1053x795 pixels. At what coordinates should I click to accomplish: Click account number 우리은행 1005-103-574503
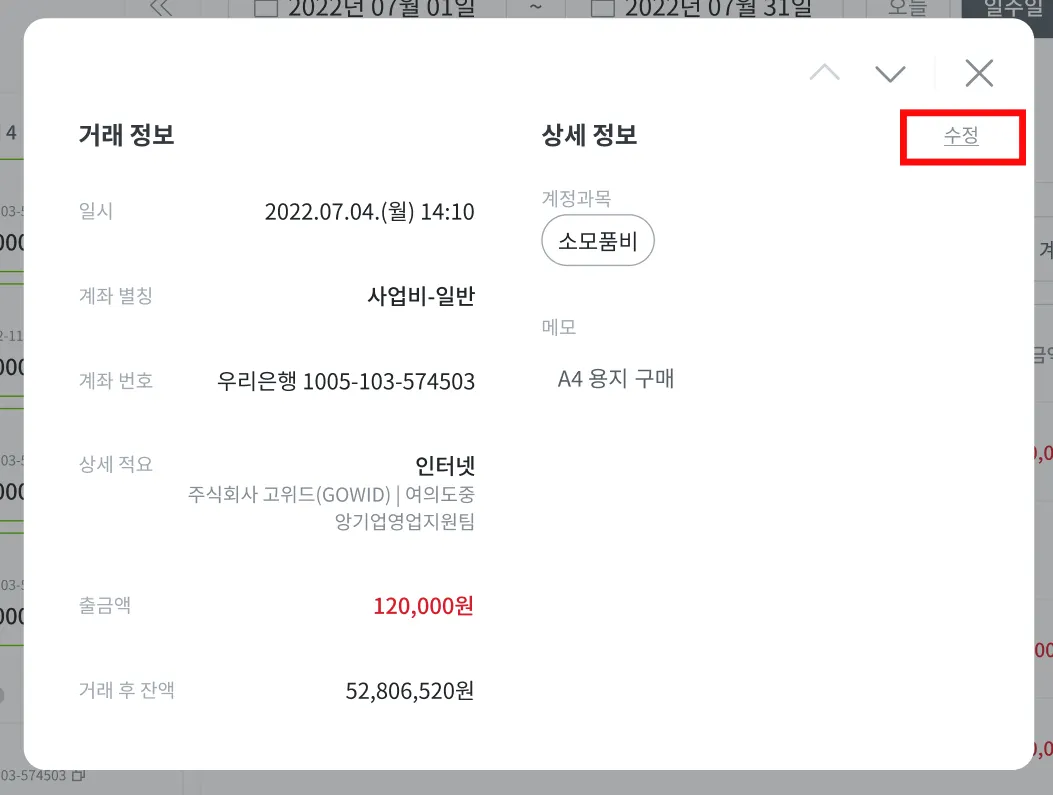click(x=346, y=381)
